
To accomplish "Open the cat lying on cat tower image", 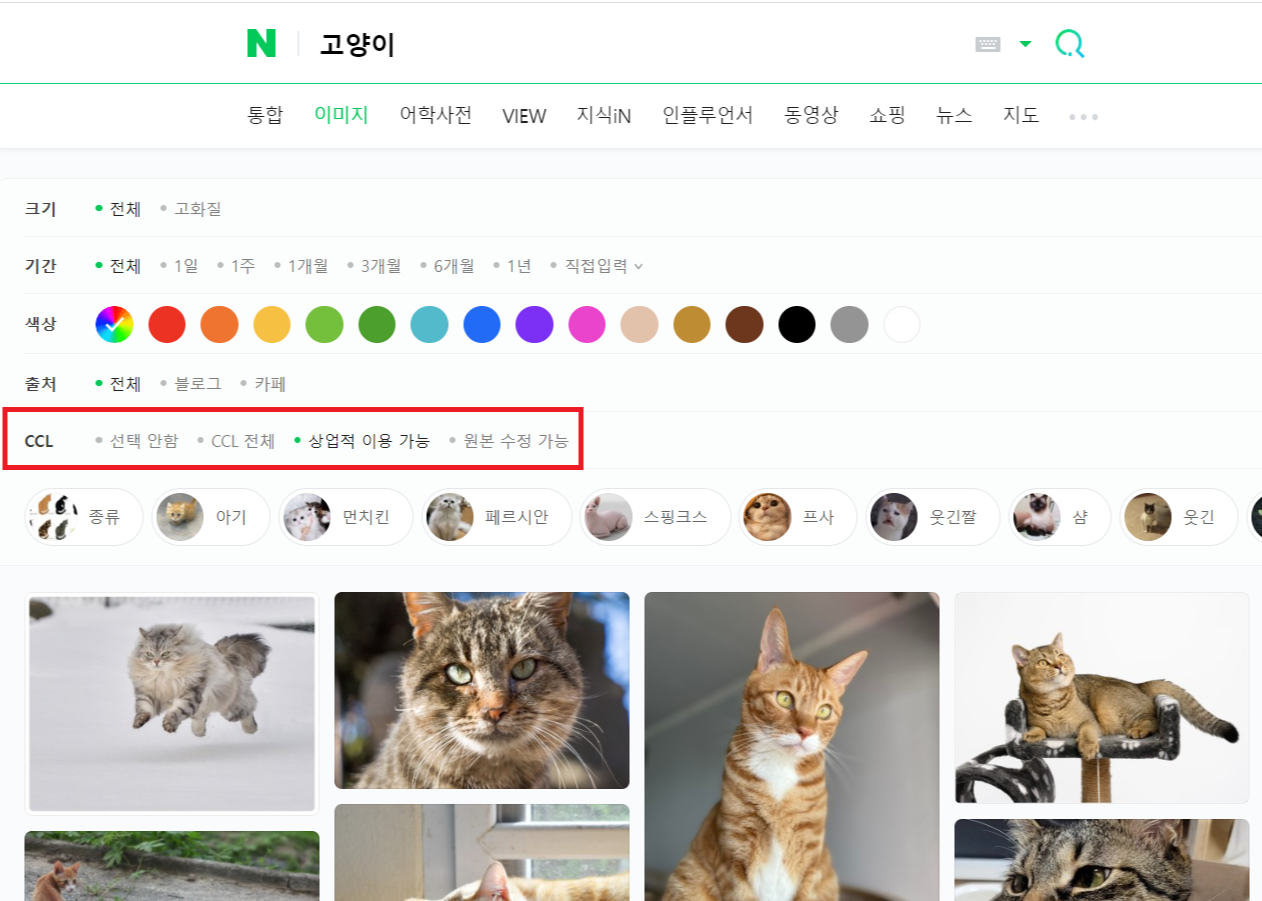I will (x=1102, y=698).
